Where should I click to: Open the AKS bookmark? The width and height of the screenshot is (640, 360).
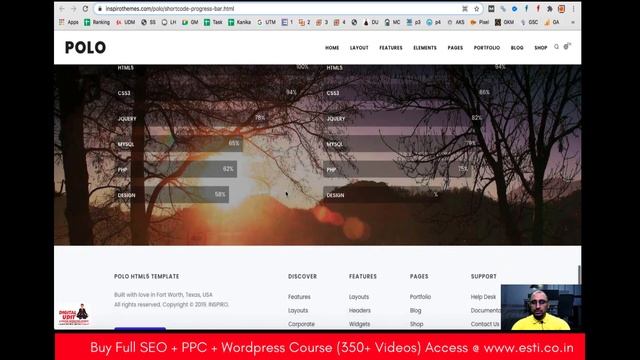click(456, 22)
